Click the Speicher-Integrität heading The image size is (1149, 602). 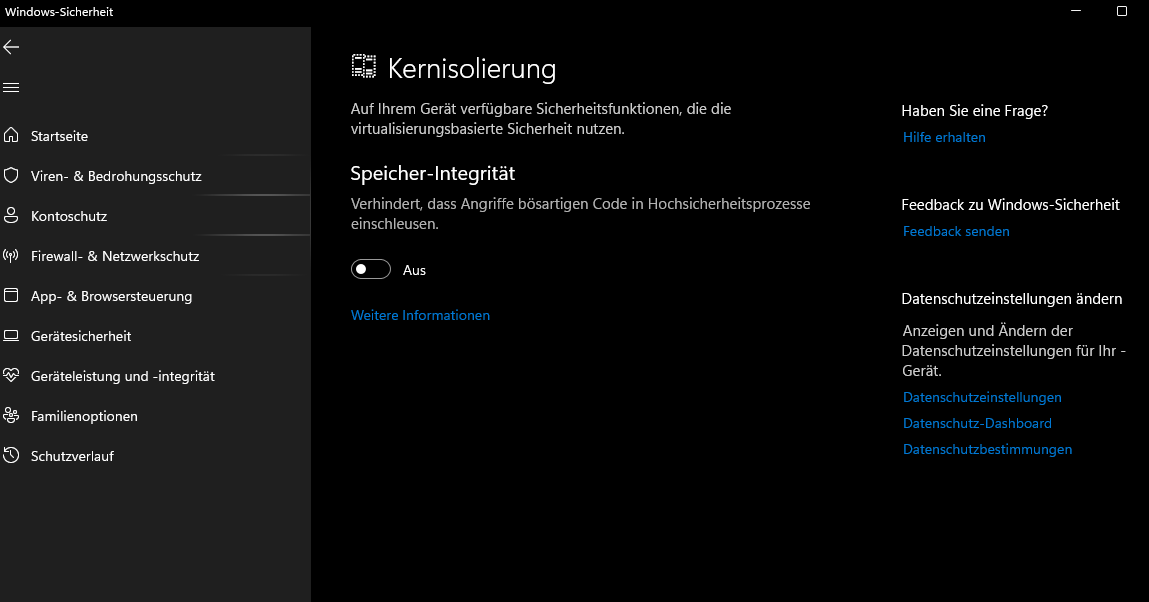tap(432, 173)
